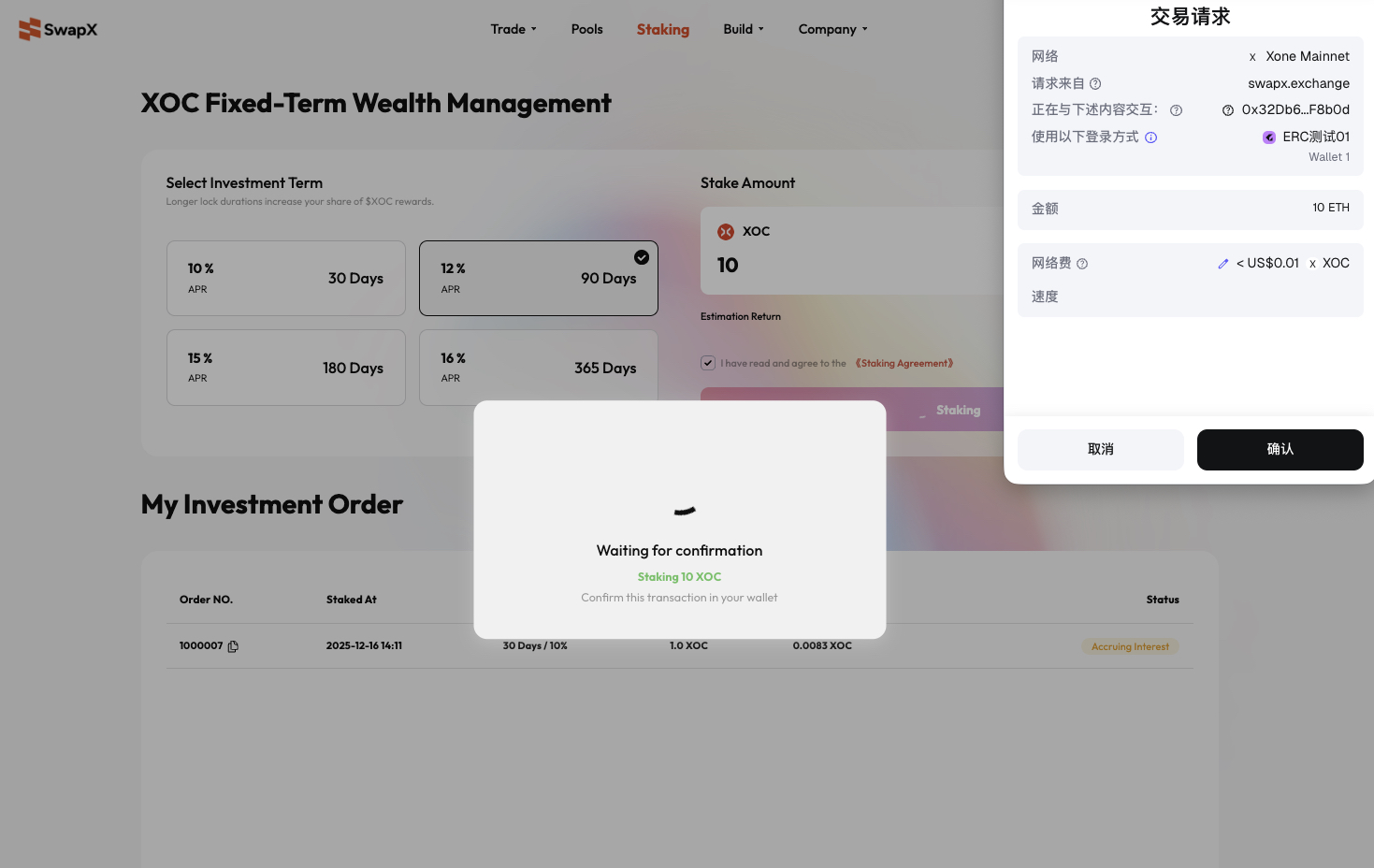Viewport: 1374px width, 868px height.
Task: Click help icon next to 正在与下述内容交互
Action: pyautogui.click(x=1176, y=110)
